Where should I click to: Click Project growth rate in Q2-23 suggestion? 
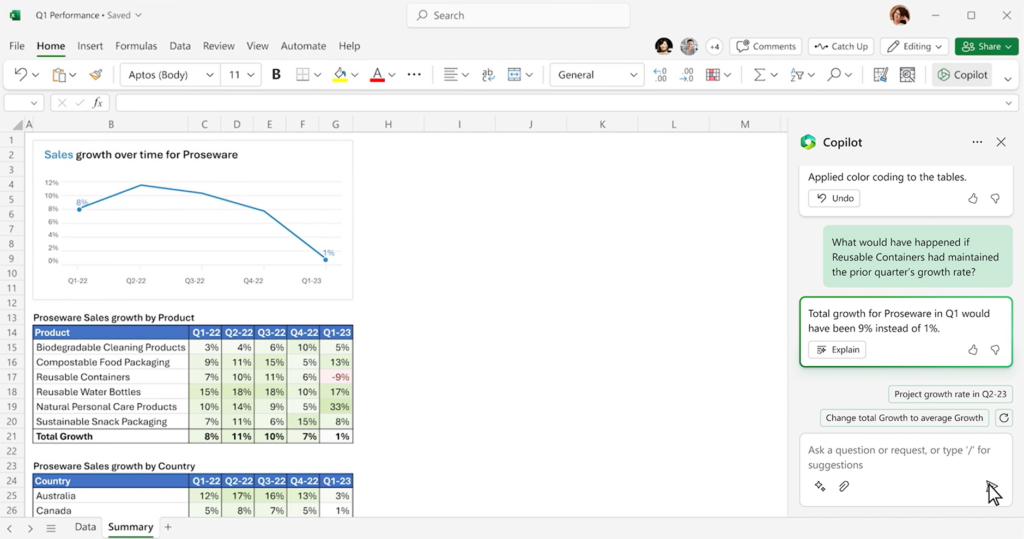point(950,395)
